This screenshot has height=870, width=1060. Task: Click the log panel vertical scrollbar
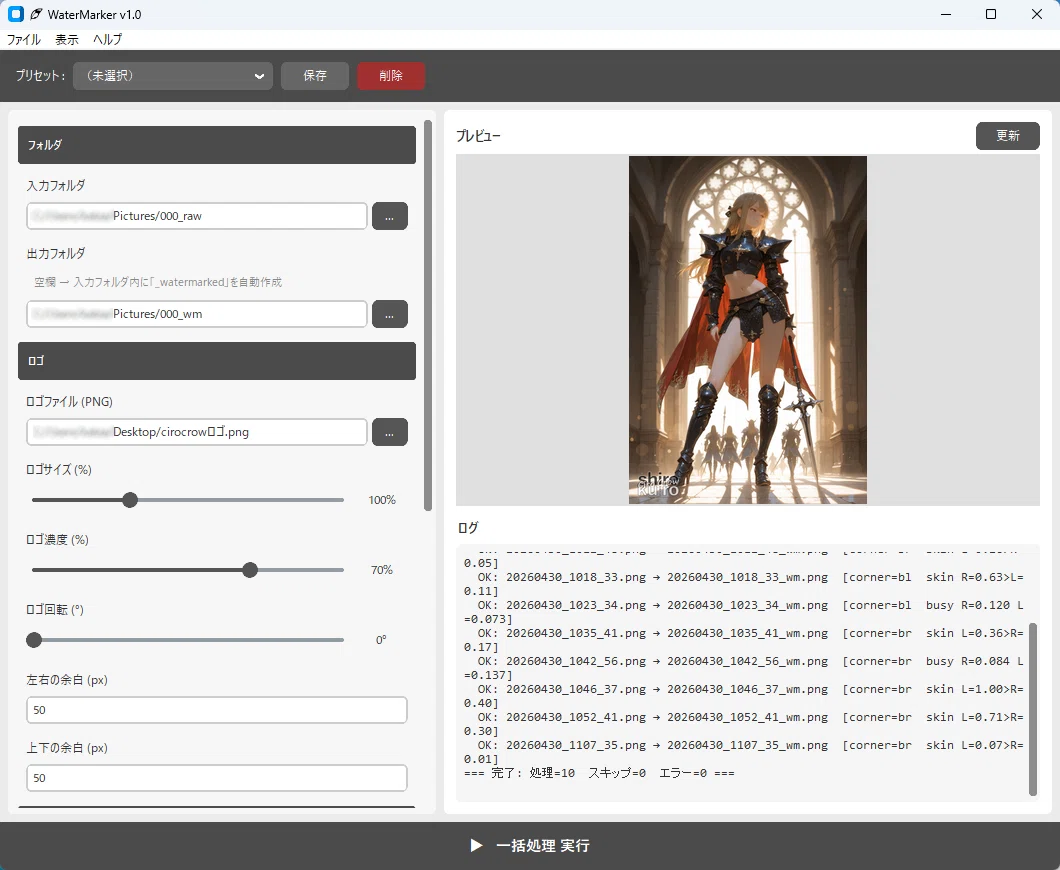1032,708
